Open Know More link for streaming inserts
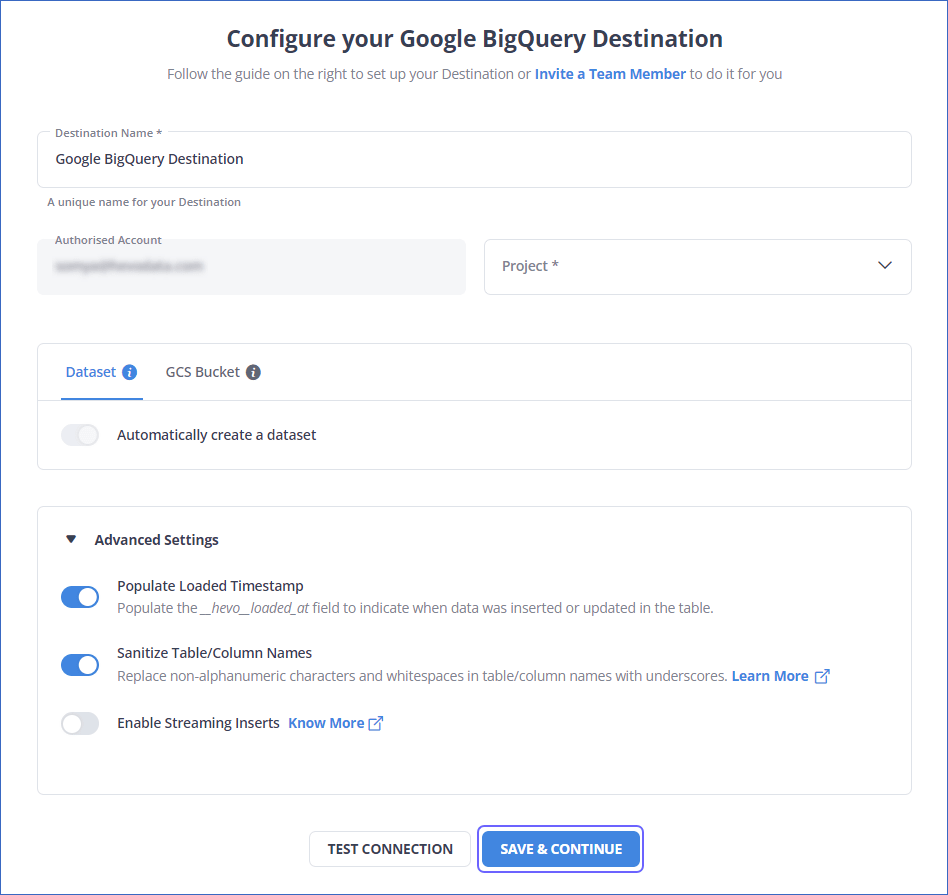 coord(326,723)
